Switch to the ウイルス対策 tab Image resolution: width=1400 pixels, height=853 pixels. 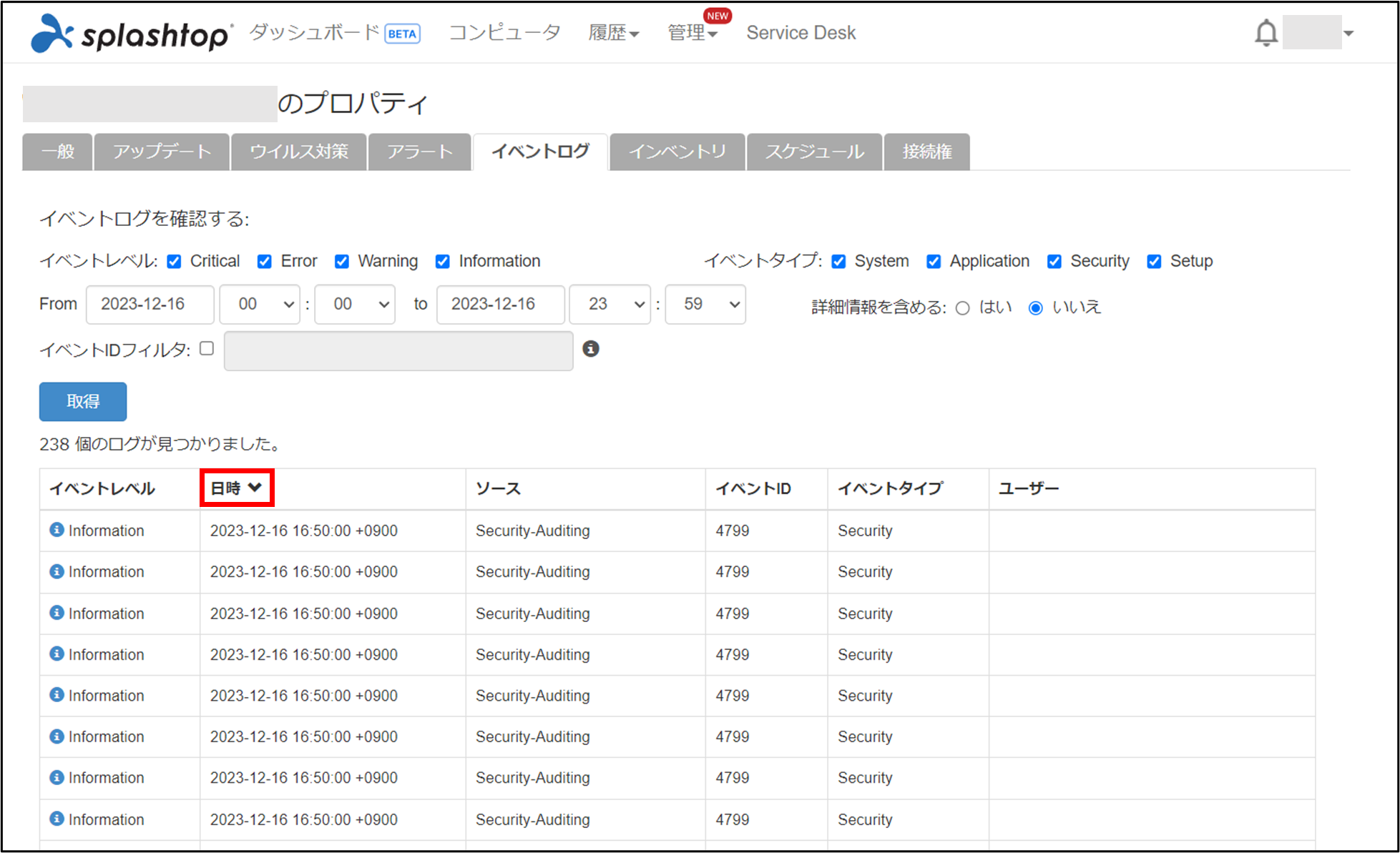click(299, 152)
